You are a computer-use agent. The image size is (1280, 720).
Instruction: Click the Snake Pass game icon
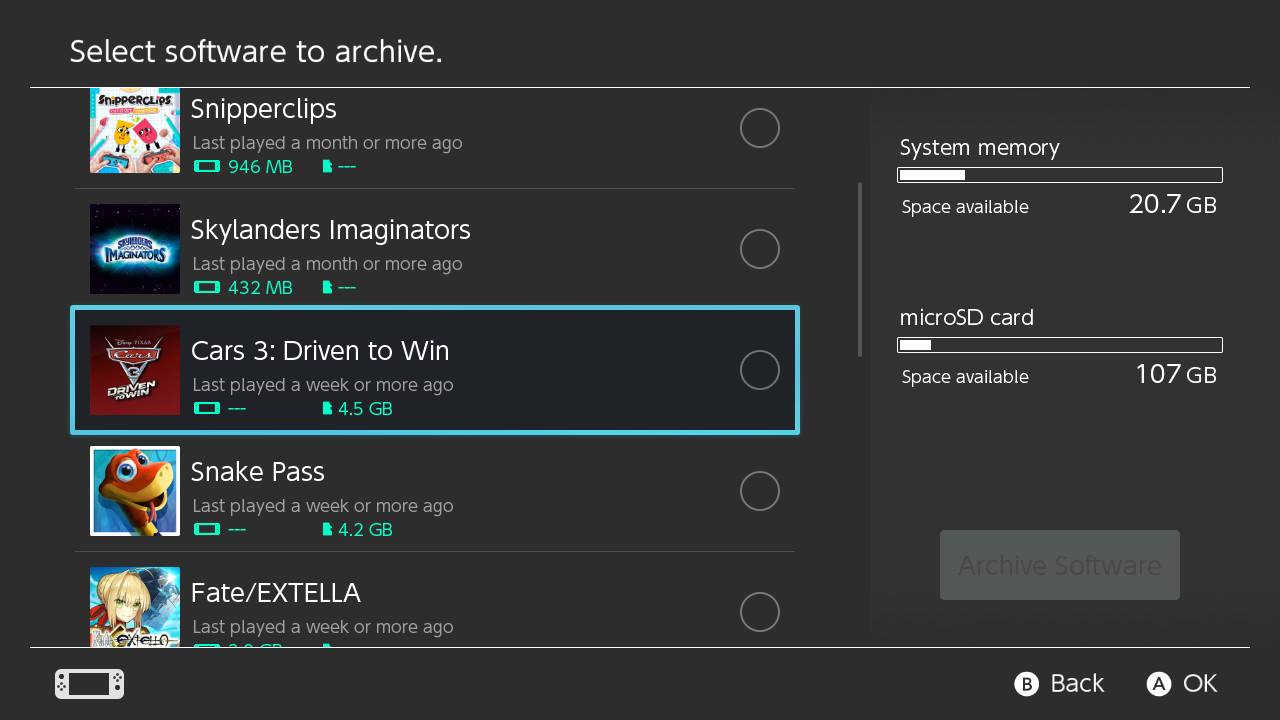point(134,491)
